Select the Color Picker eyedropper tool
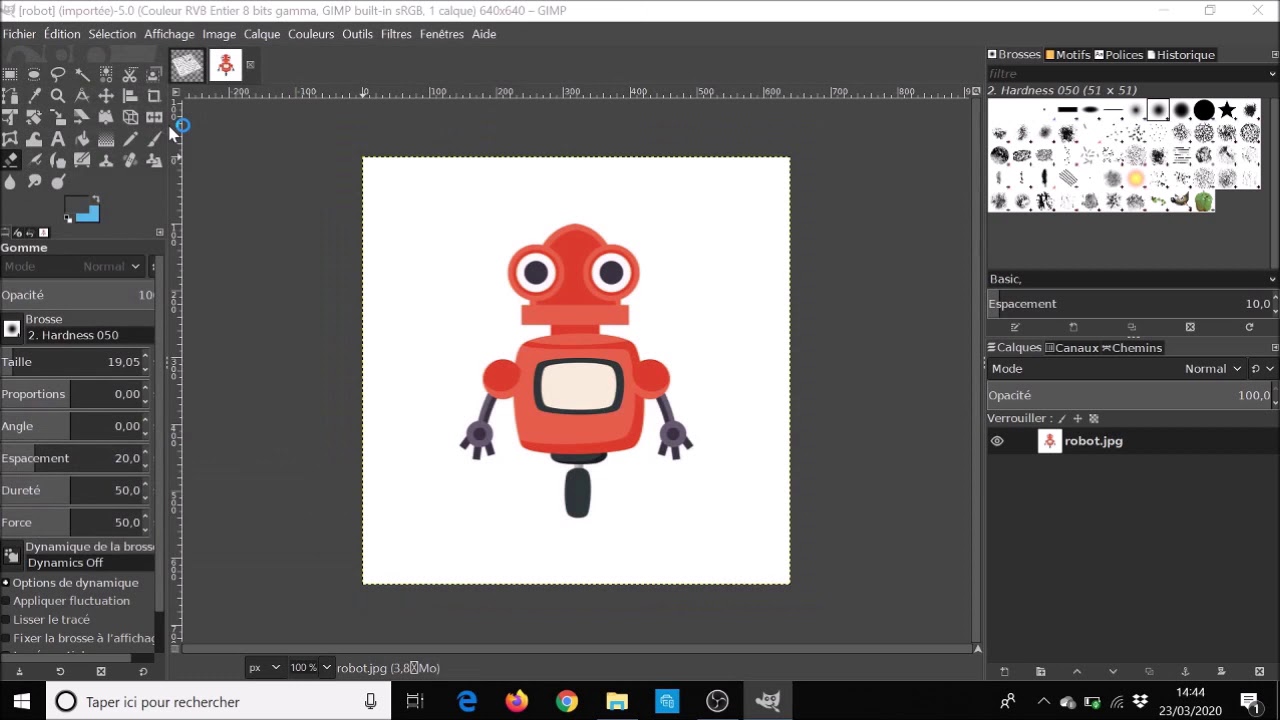 pyautogui.click(x=34, y=96)
